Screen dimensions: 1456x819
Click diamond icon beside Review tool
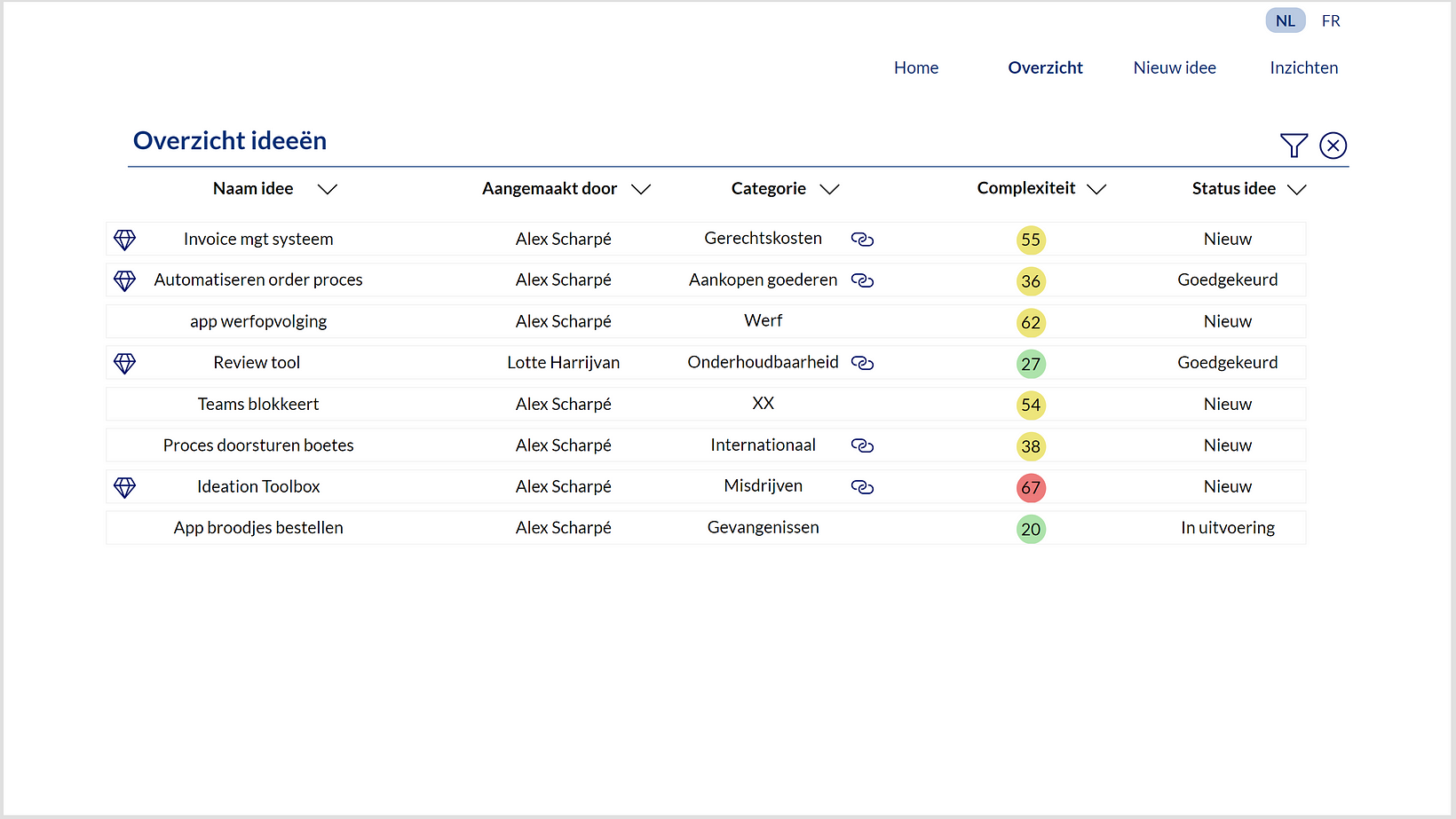125,363
